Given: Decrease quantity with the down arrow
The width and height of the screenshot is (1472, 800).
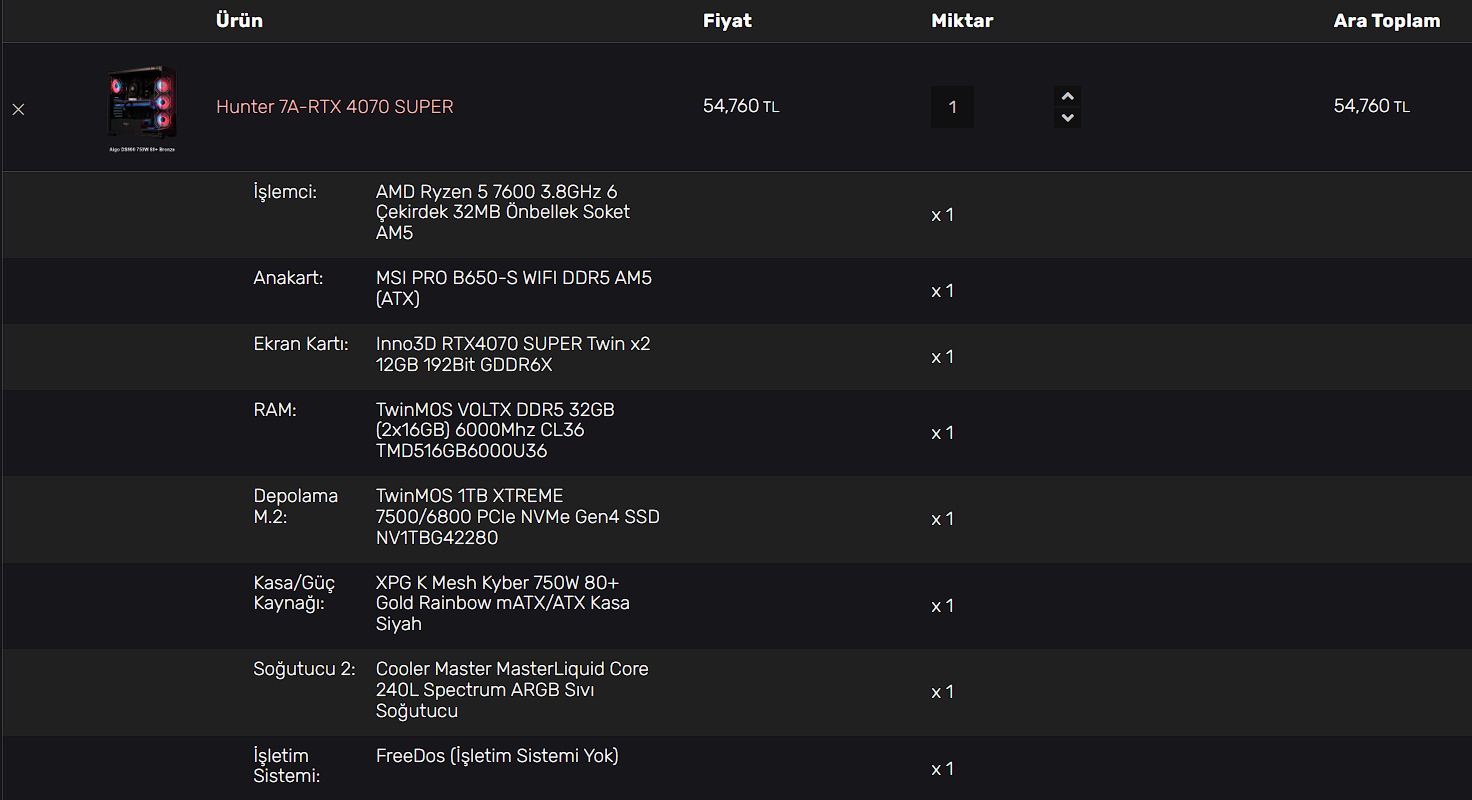Looking at the screenshot, I should (x=1067, y=118).
